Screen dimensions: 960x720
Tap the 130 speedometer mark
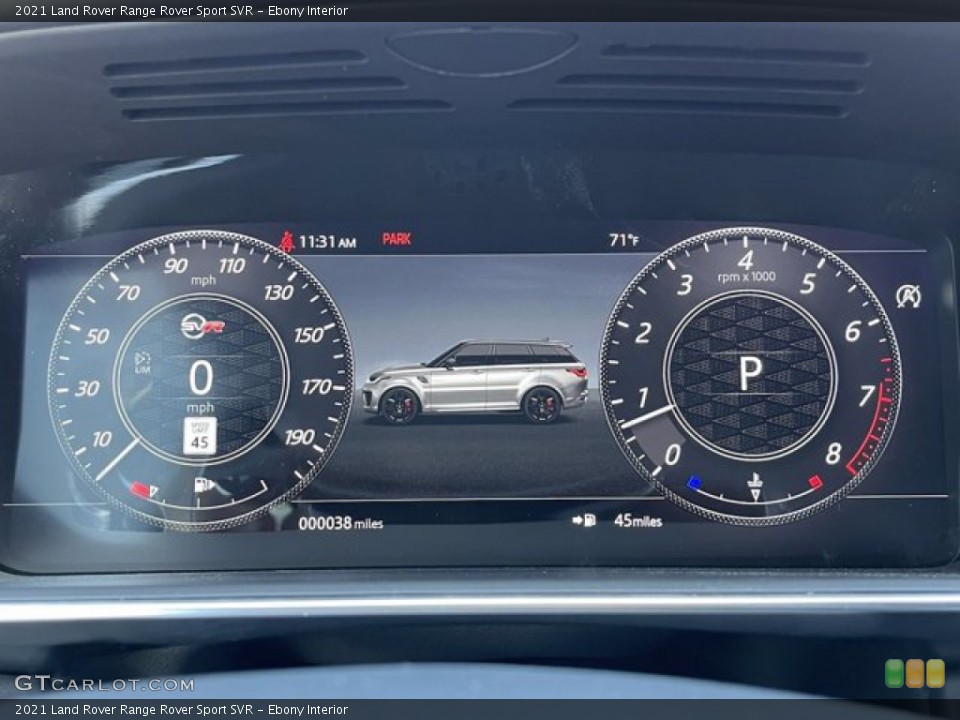[279, 293]
